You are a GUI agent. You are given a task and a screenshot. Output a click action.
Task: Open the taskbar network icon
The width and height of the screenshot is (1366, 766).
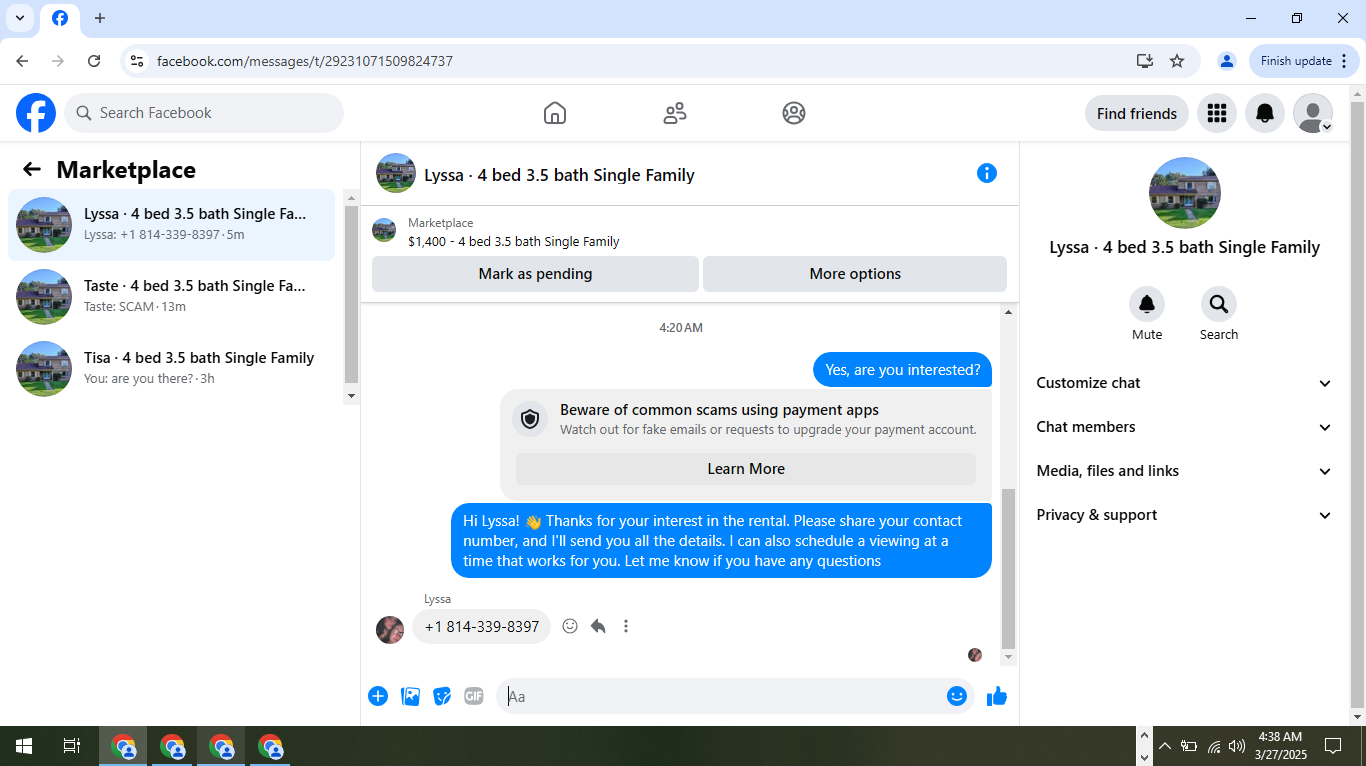pyautogui.click(x=1213, y=746)
